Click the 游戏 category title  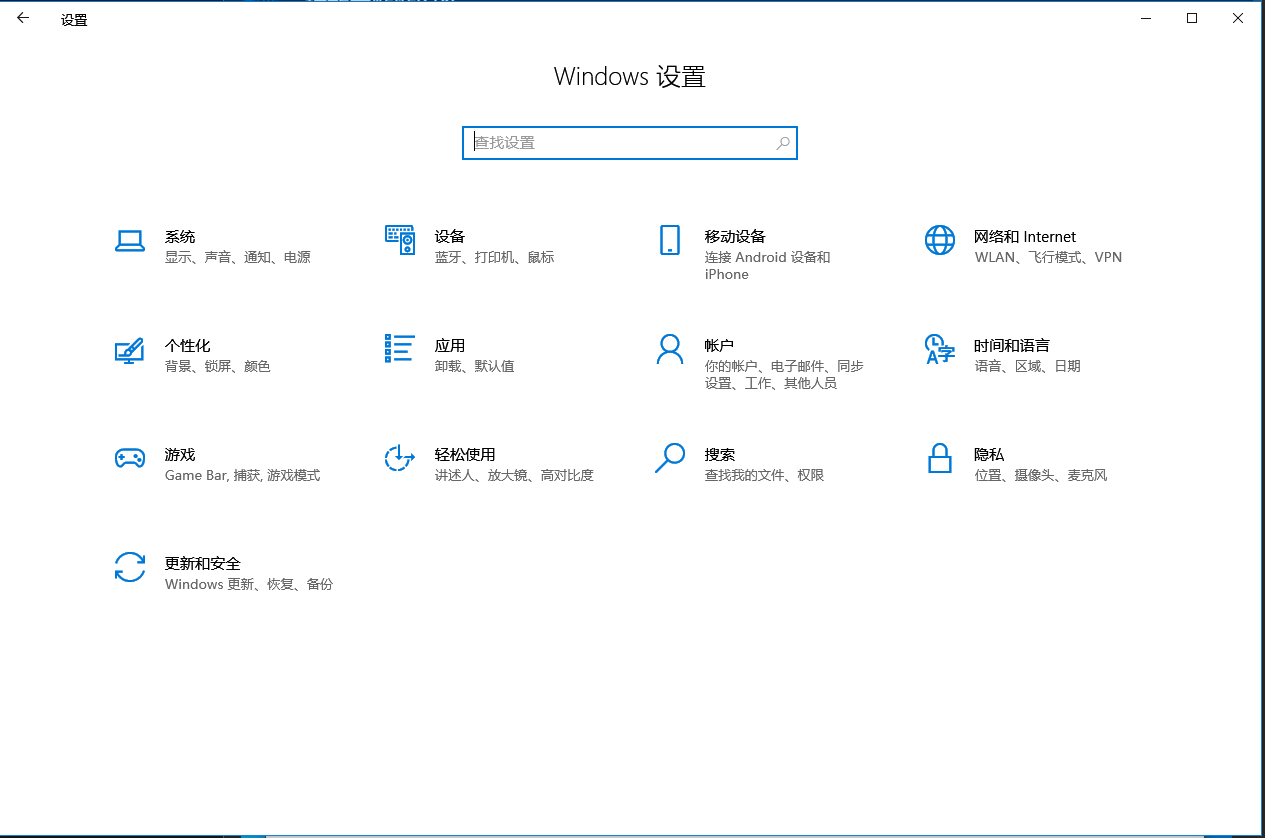[x=180, y=455]
